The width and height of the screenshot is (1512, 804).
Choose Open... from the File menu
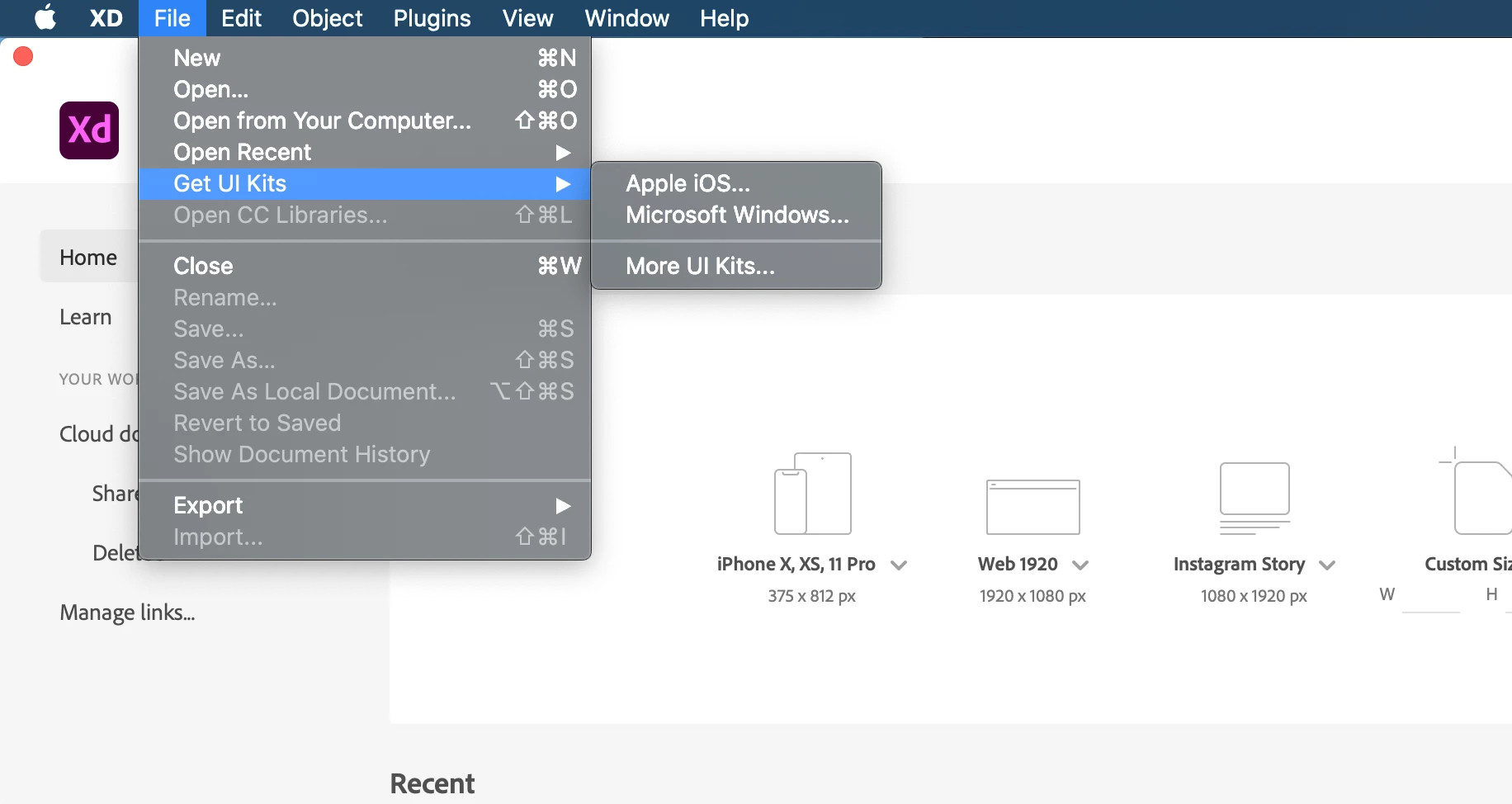[x=365, y=89]
